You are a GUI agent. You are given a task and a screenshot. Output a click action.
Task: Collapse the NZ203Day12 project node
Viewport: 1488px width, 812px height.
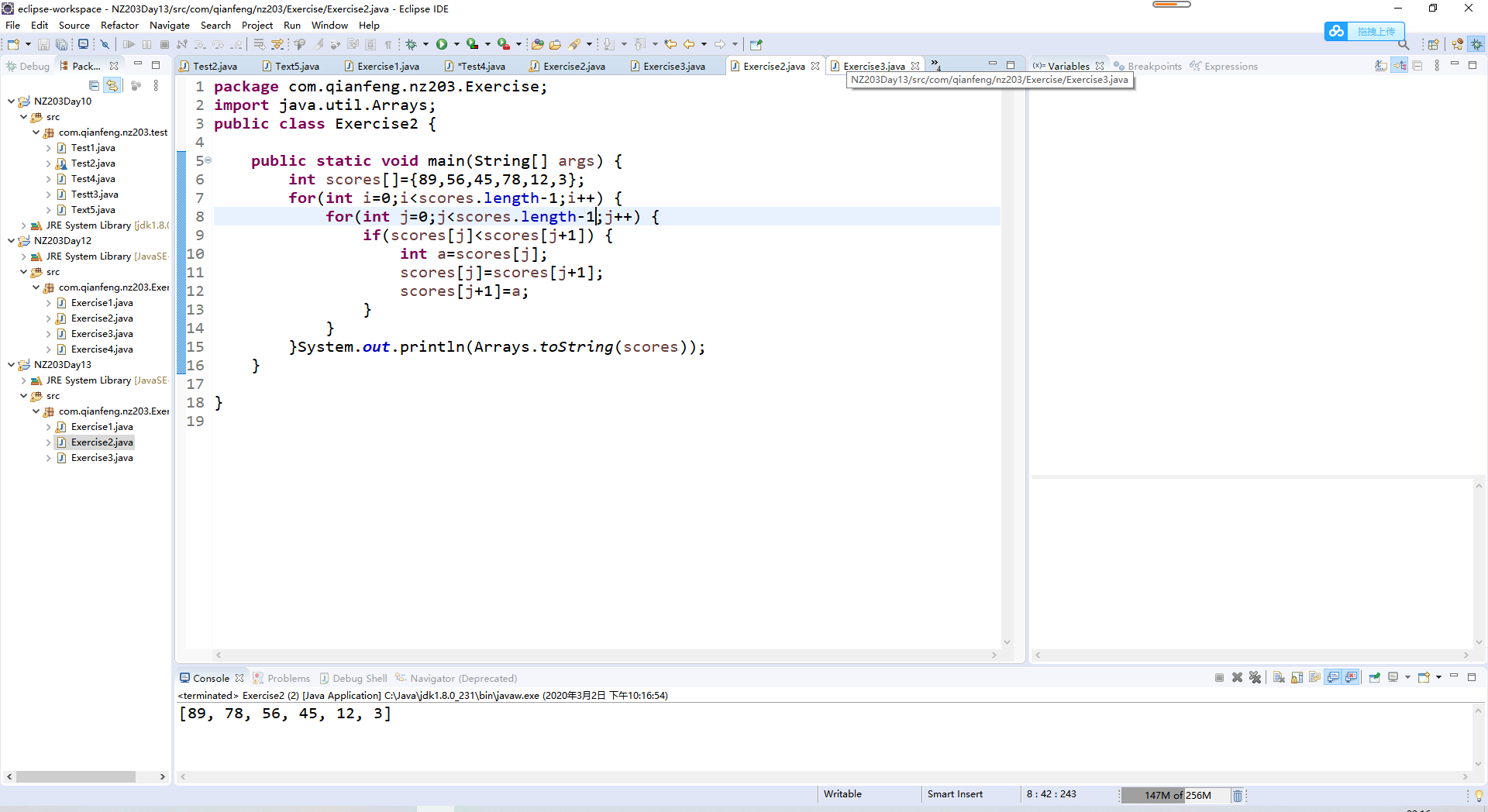(11, 240)
